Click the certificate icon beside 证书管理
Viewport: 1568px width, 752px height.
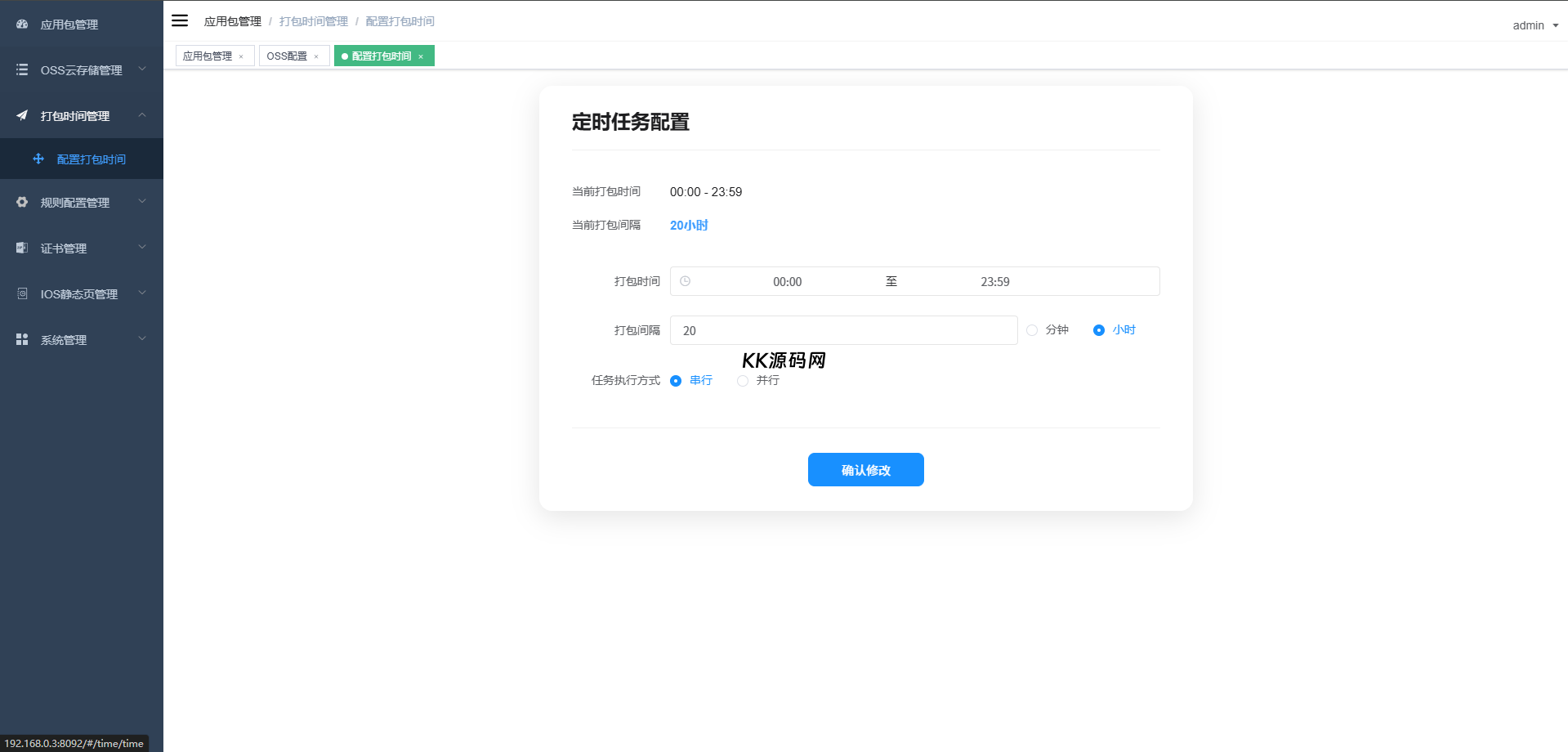pyautogui.click(x=22, y=248)
